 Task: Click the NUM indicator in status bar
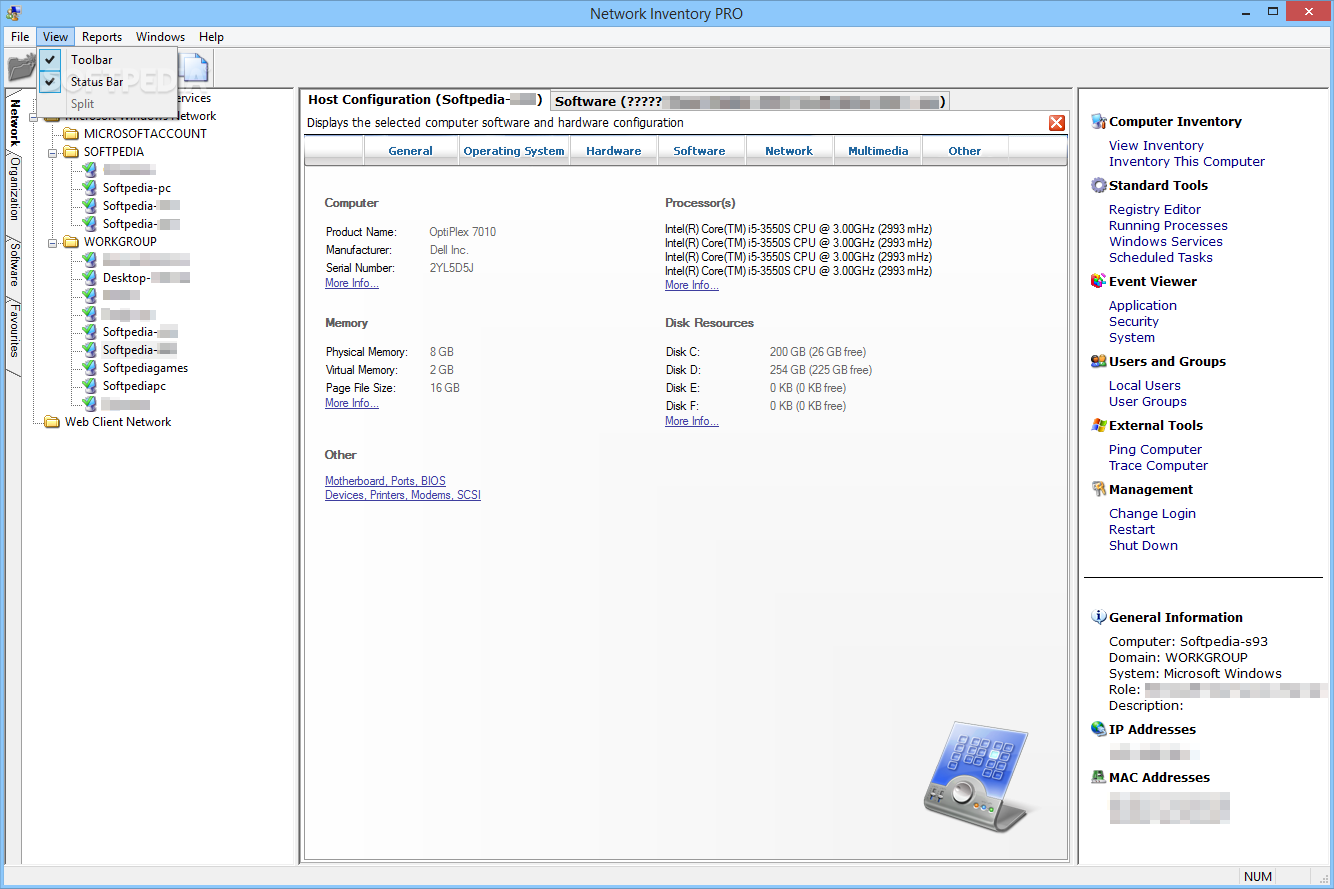click(1258, 877)
